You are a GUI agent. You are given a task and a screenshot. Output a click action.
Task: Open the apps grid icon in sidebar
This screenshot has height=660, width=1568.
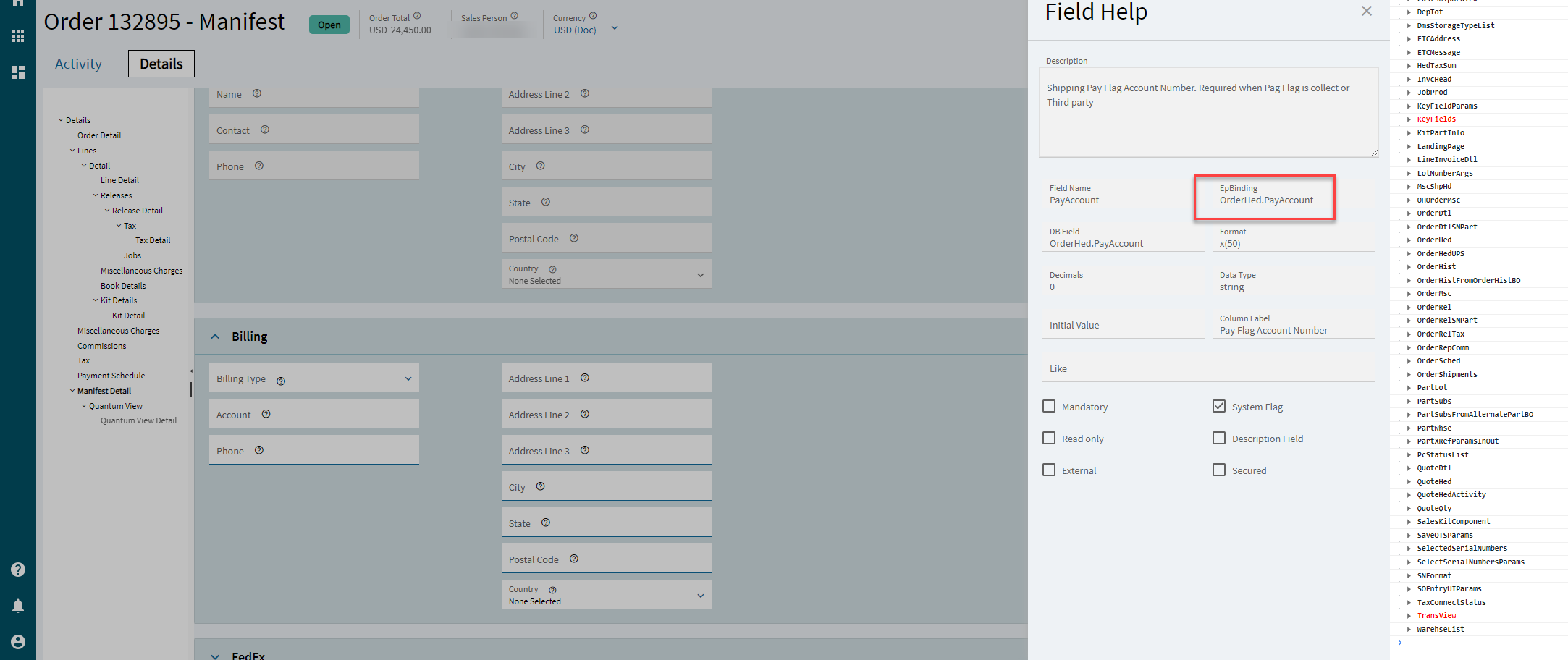[x=17, y=35]
